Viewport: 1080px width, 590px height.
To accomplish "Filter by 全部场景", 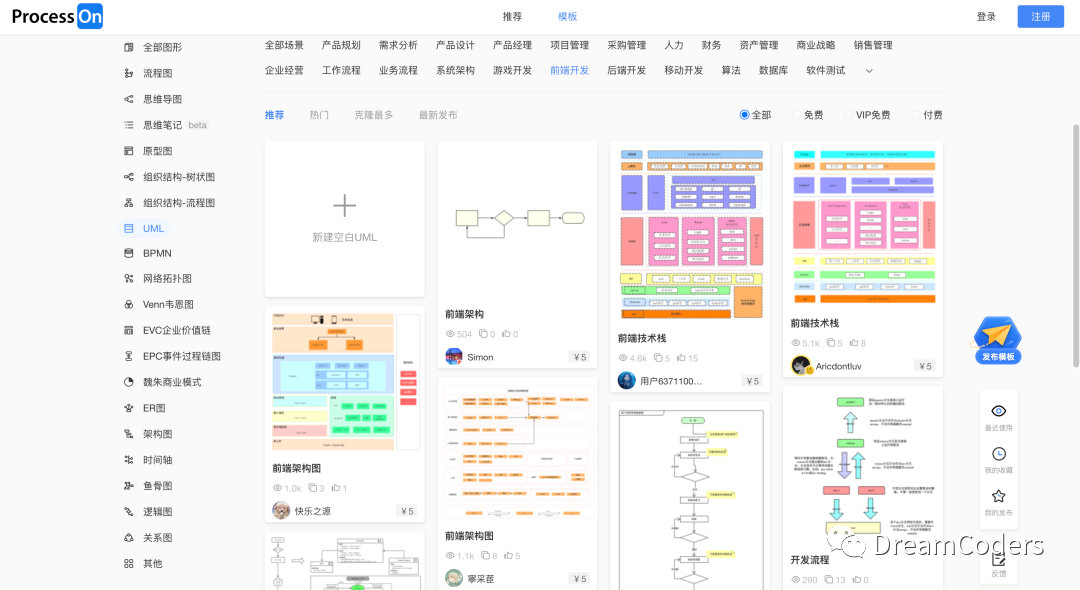I will (x=284, y=45).
